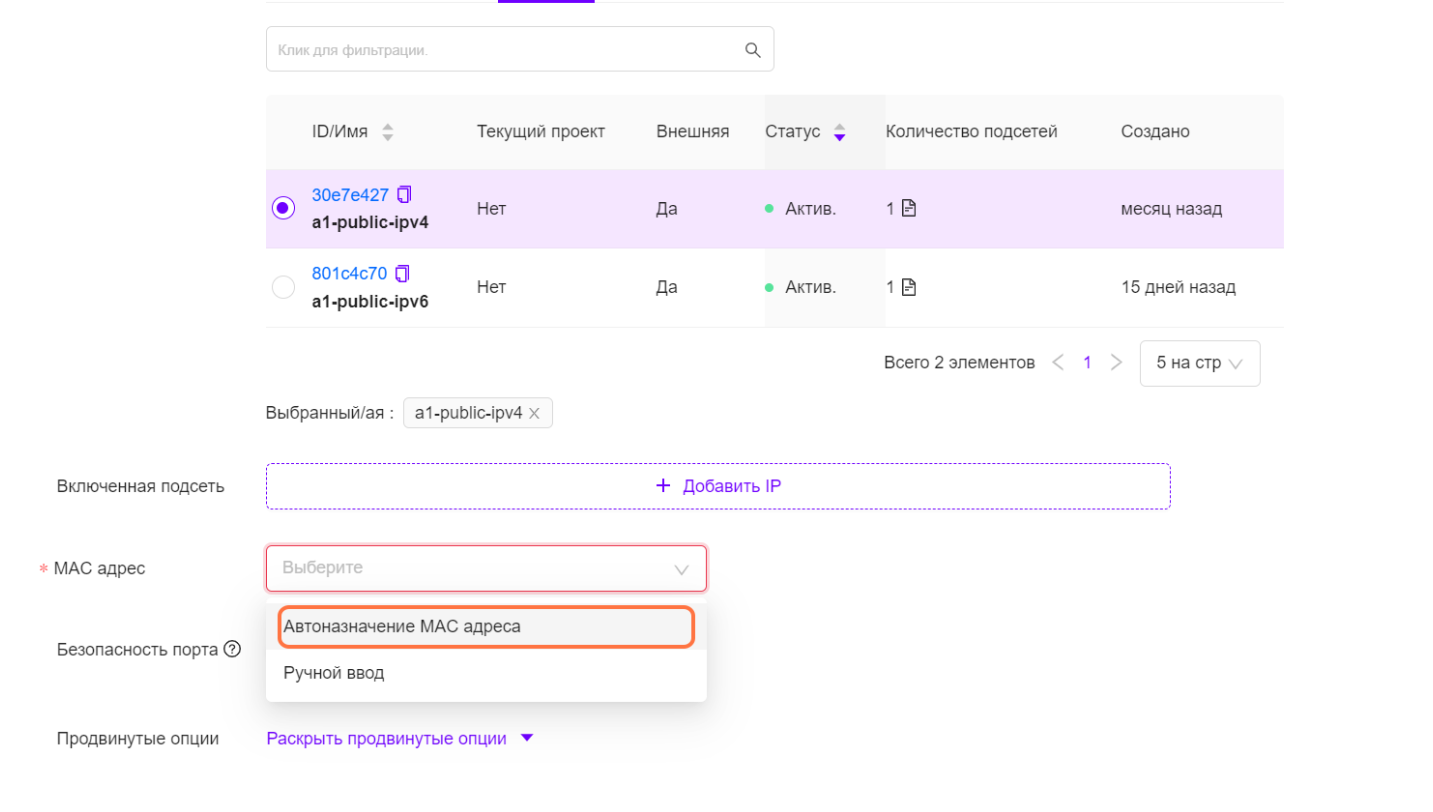Click Актив. status of a1-public-ipv6 row
Viewport: 1433px width, 812px height.
click(x=801, y=287)
